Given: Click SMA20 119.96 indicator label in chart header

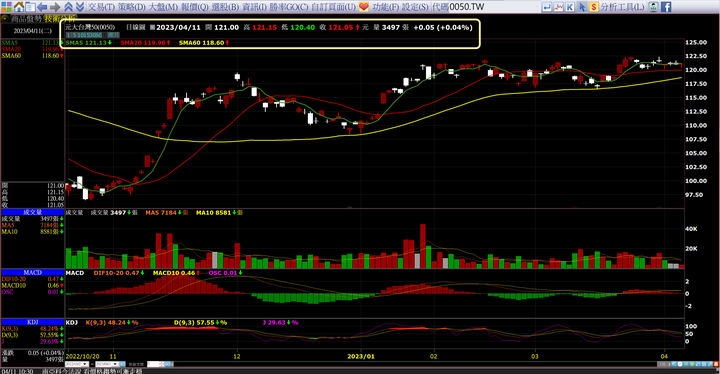Looking at the screenshot, I should (x=146, y=43).
